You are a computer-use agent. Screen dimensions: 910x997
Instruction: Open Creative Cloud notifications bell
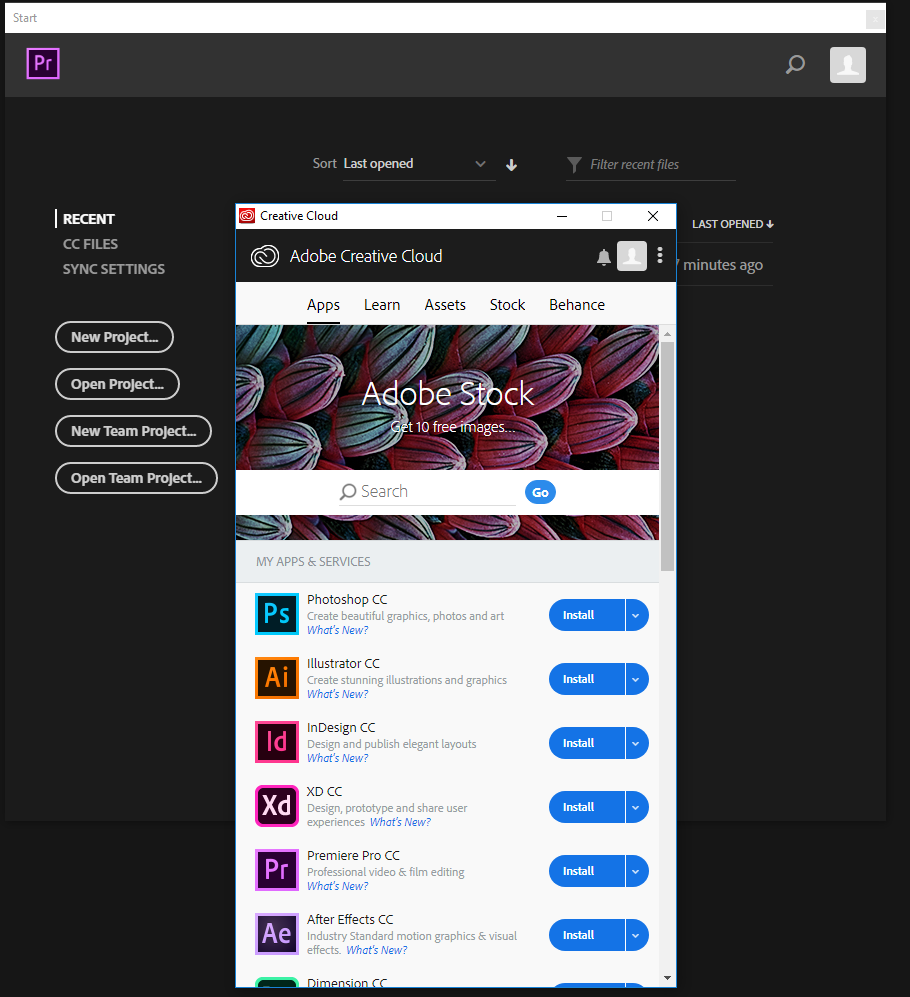tap(603, 257)
